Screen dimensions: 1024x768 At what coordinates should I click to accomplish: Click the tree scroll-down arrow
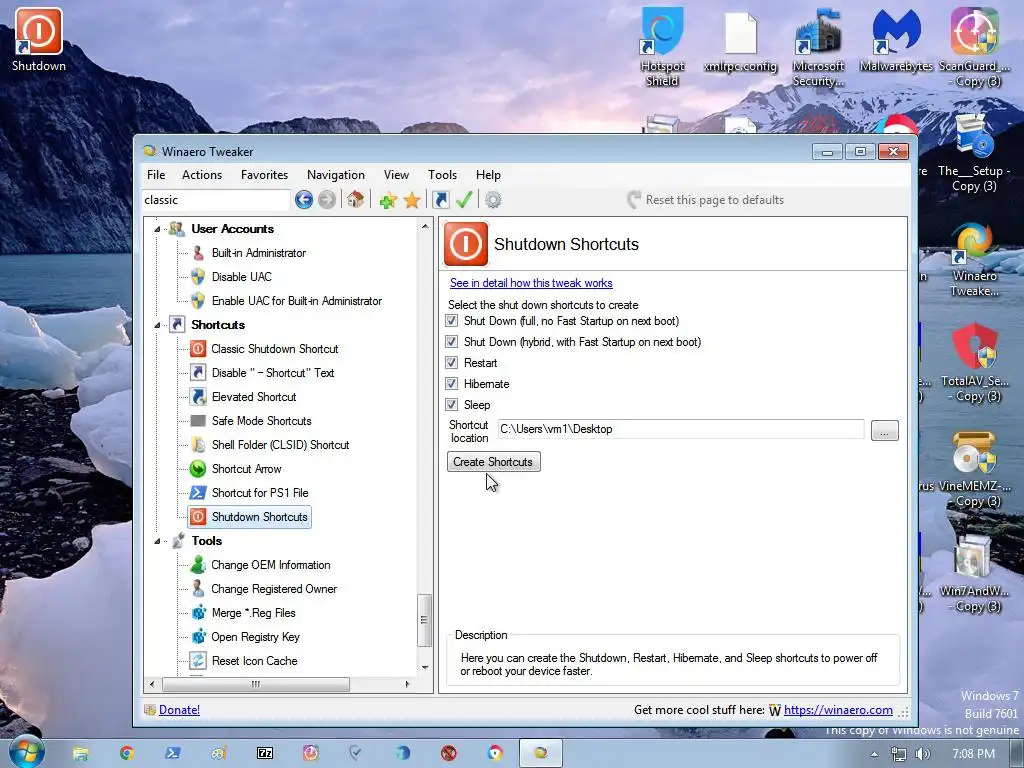pos(424,667)
